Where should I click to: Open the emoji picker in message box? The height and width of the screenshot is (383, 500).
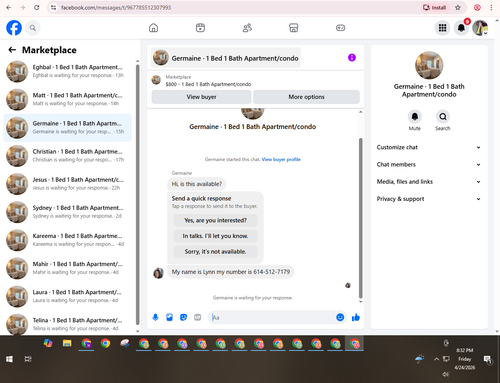point(340,317)
